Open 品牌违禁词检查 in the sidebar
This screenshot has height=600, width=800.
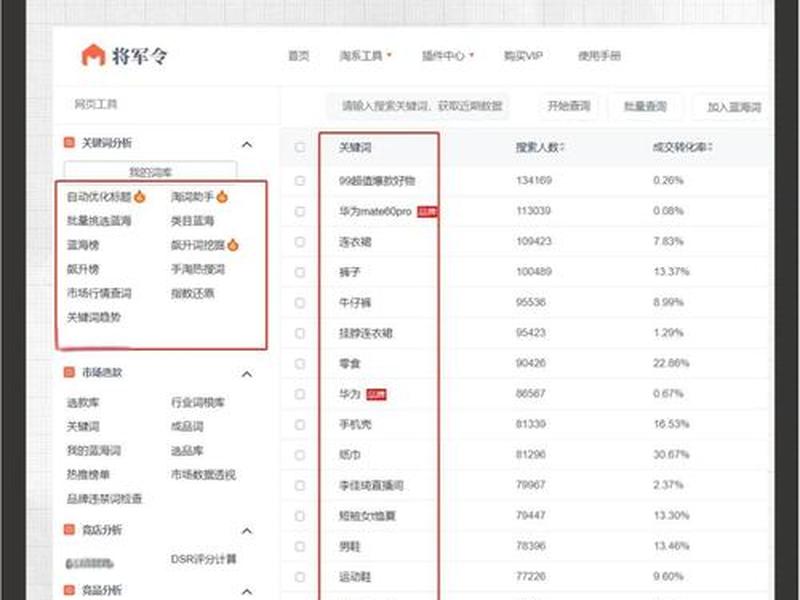coord(105,498)
